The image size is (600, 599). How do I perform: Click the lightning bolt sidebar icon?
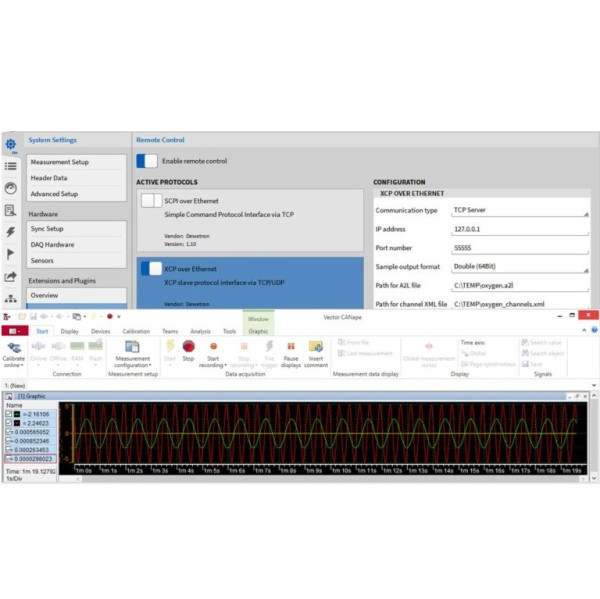tap(11, 232)
